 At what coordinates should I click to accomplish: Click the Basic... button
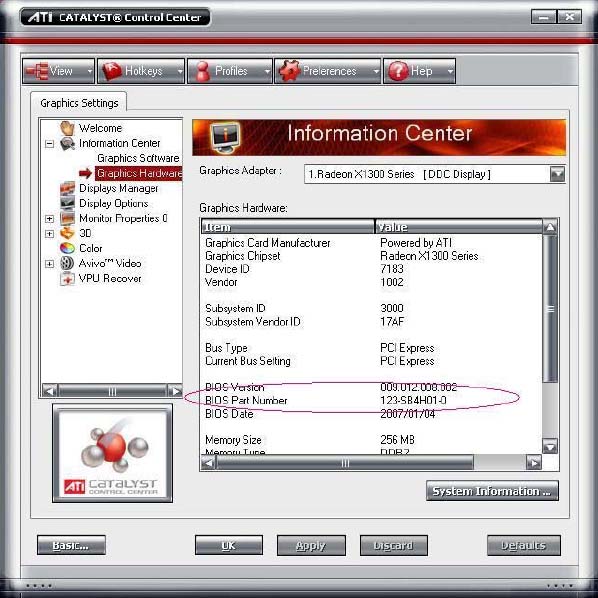click(x=71, y=545)
